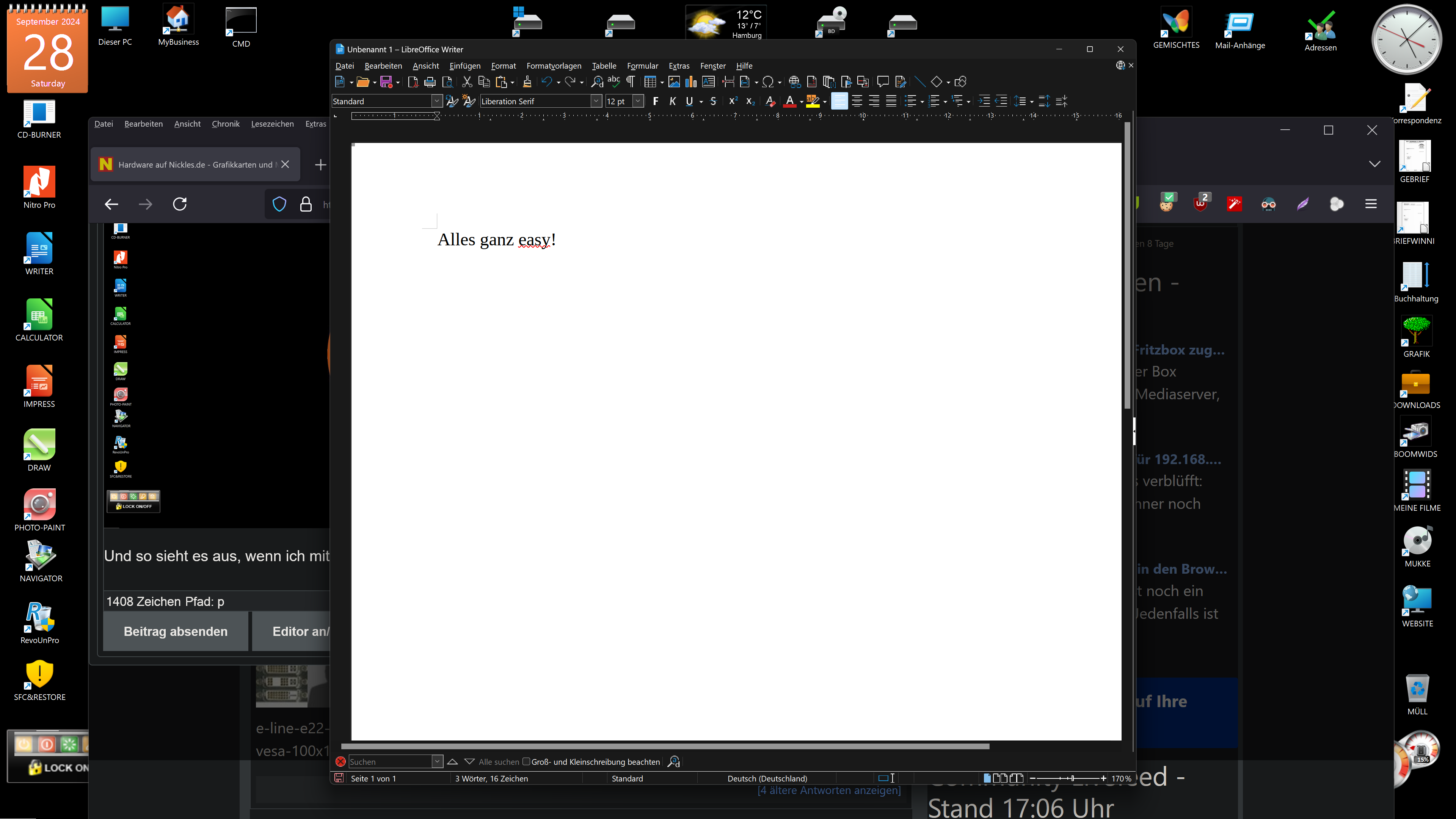1456x819 pixels.
Task: Toggle Italic (K) formatting
Action: tap(673, 102)
